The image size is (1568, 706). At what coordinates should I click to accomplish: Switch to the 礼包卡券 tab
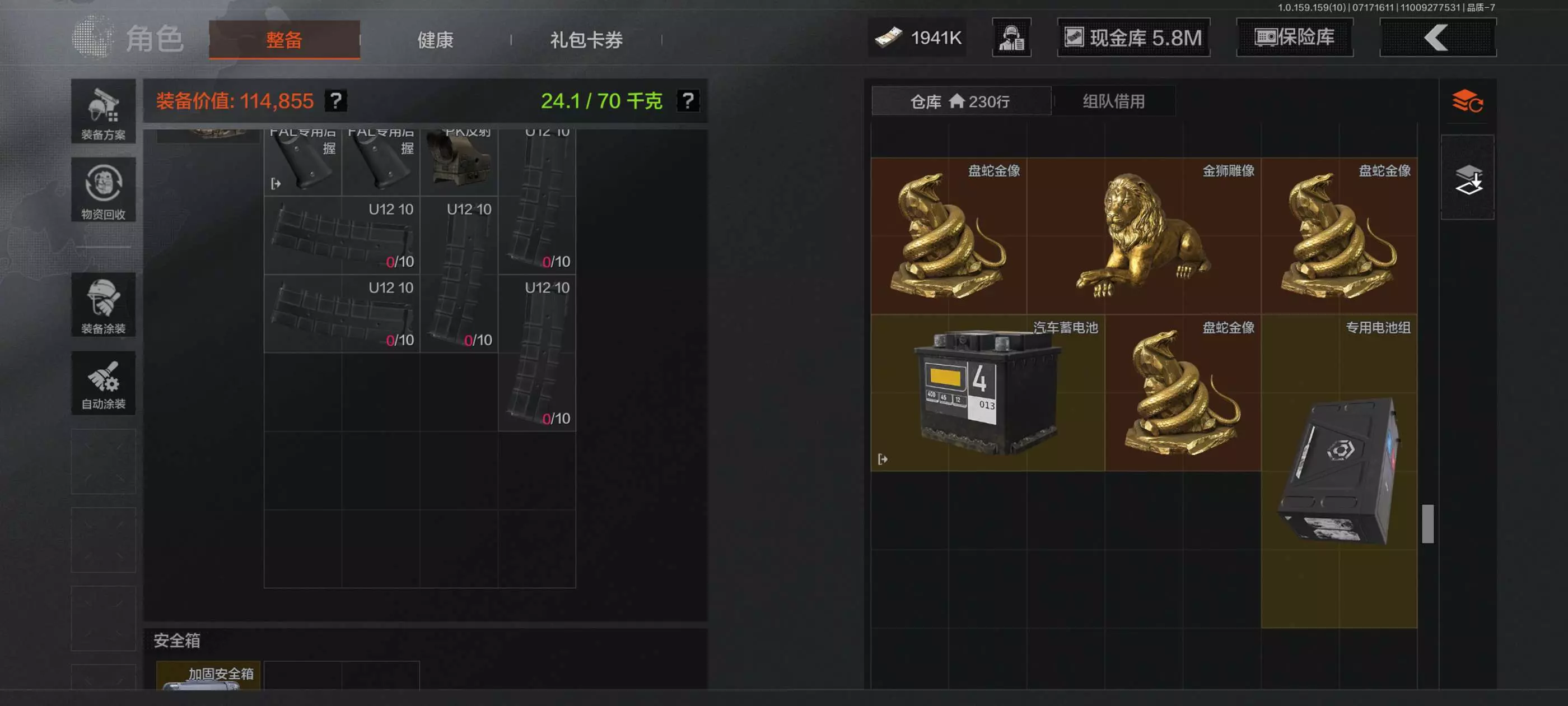point(586,40)
